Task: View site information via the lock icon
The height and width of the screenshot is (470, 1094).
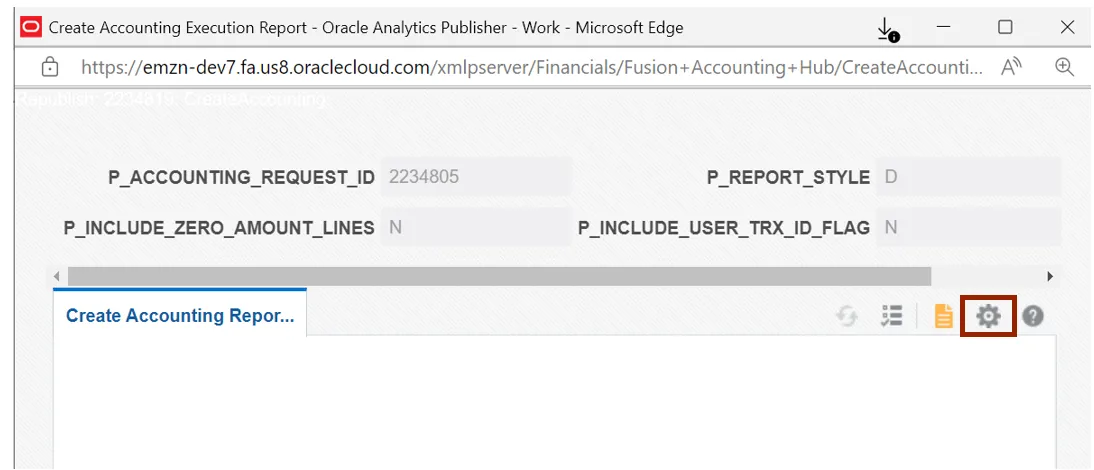Action: [48, 67]
